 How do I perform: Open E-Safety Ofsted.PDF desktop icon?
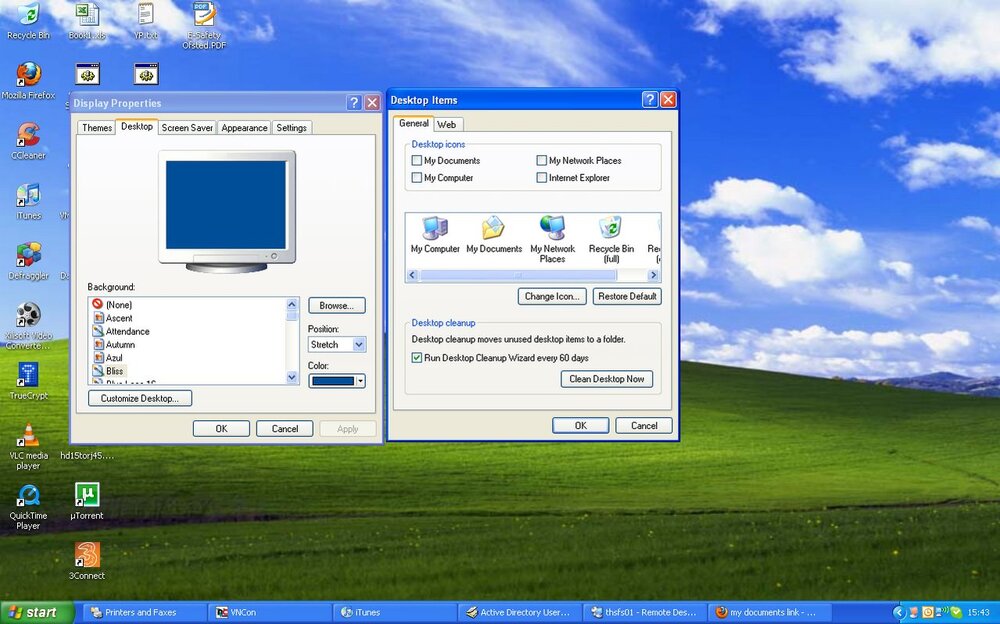tap(204, 26)
